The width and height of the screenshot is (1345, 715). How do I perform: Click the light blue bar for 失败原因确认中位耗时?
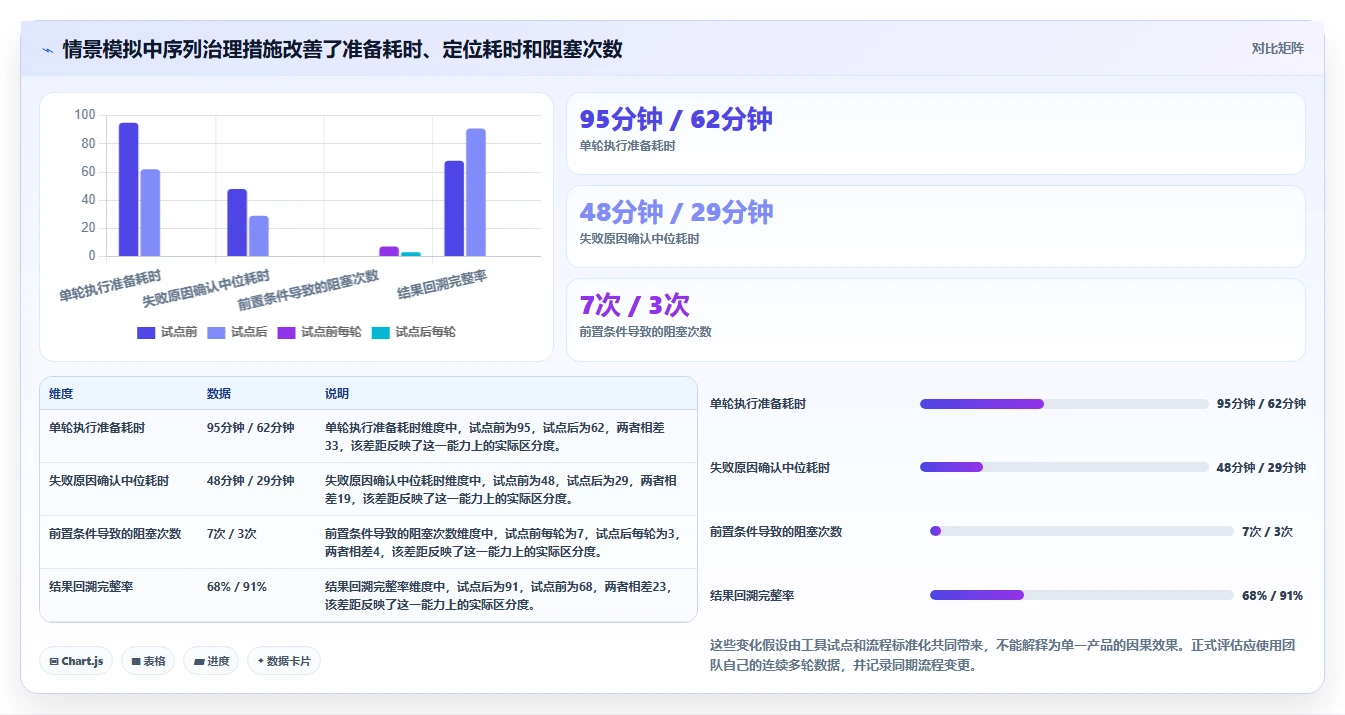(259, 236)
